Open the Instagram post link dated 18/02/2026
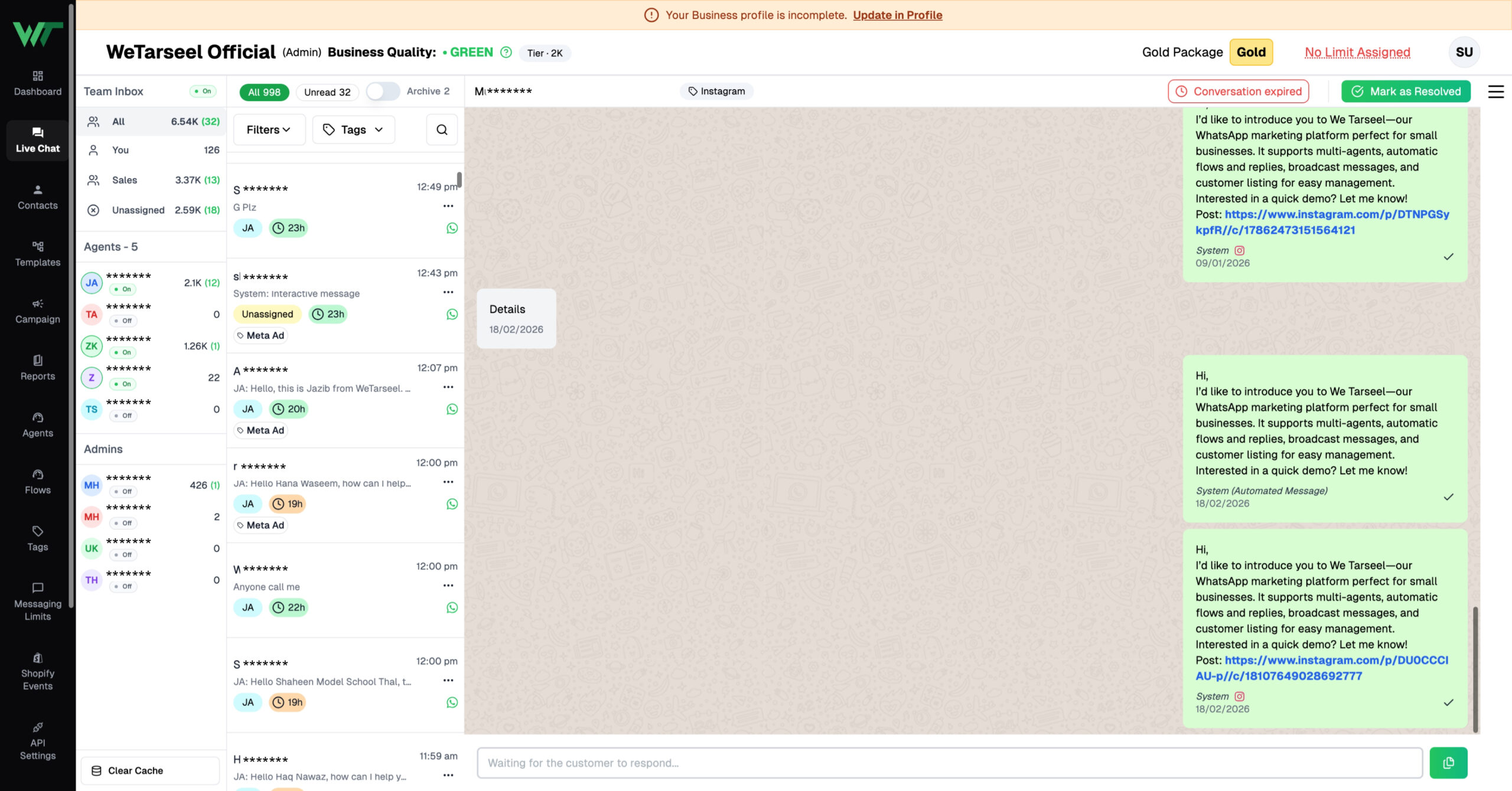Viewport: 1512px width, 791px height. click(1322, 668)
